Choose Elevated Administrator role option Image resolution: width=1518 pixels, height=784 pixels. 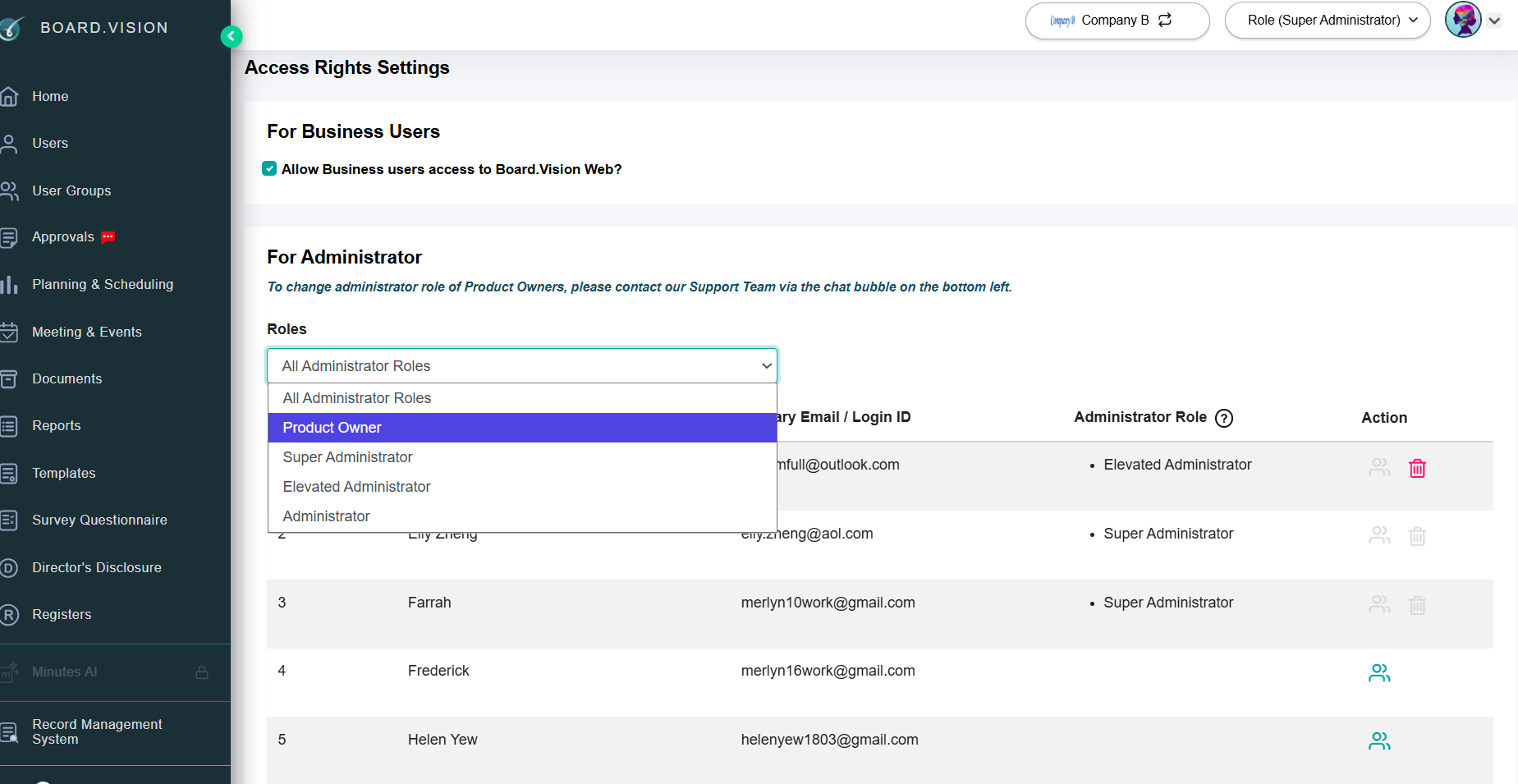(522, 487)
